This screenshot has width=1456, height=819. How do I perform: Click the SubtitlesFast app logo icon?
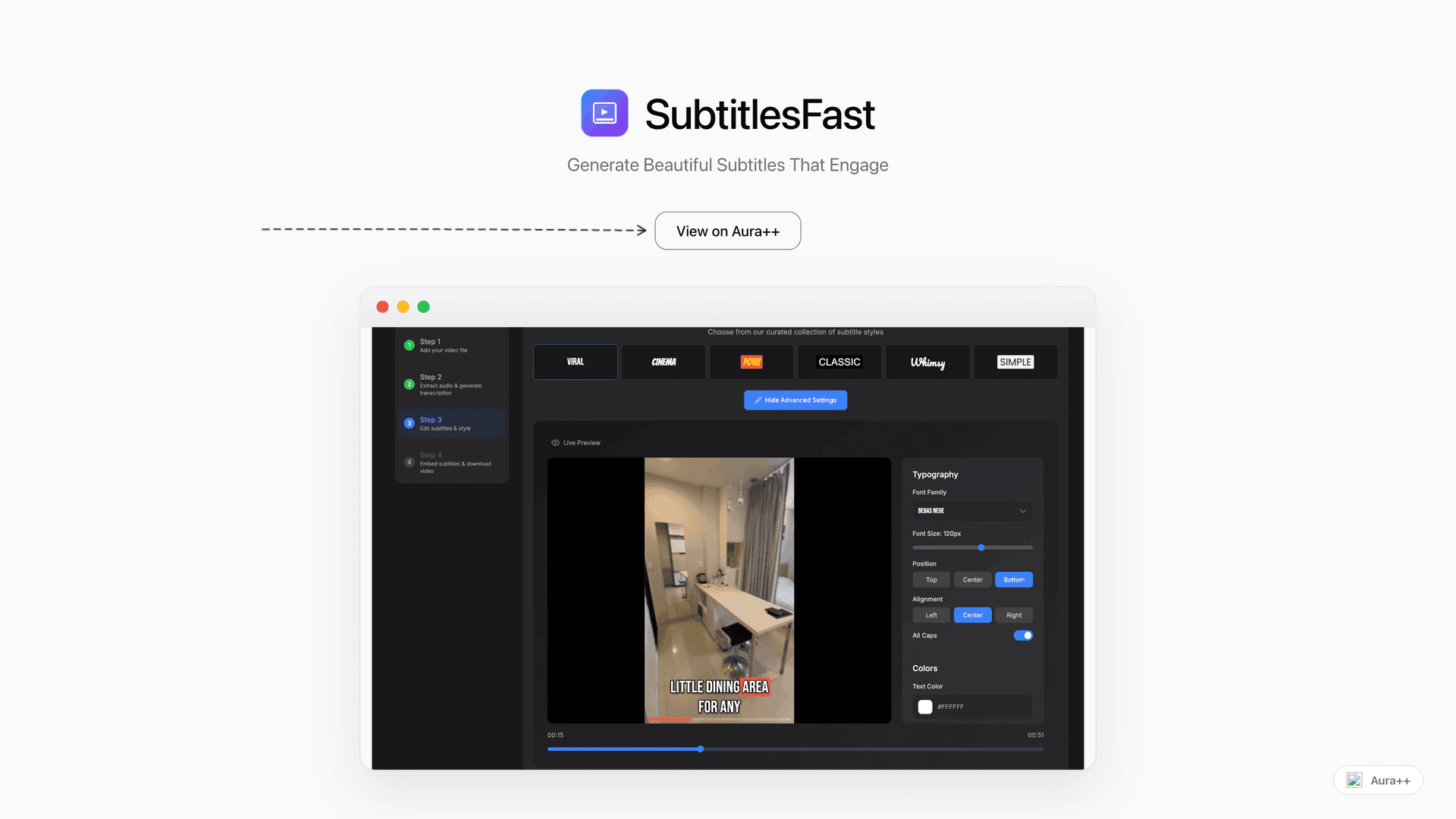tap(604, 113)
